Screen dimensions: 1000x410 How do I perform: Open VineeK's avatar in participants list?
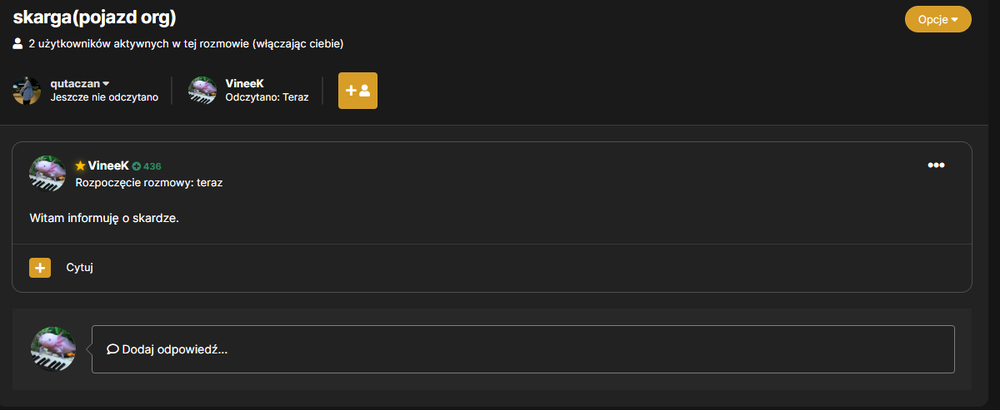(202, 91)
